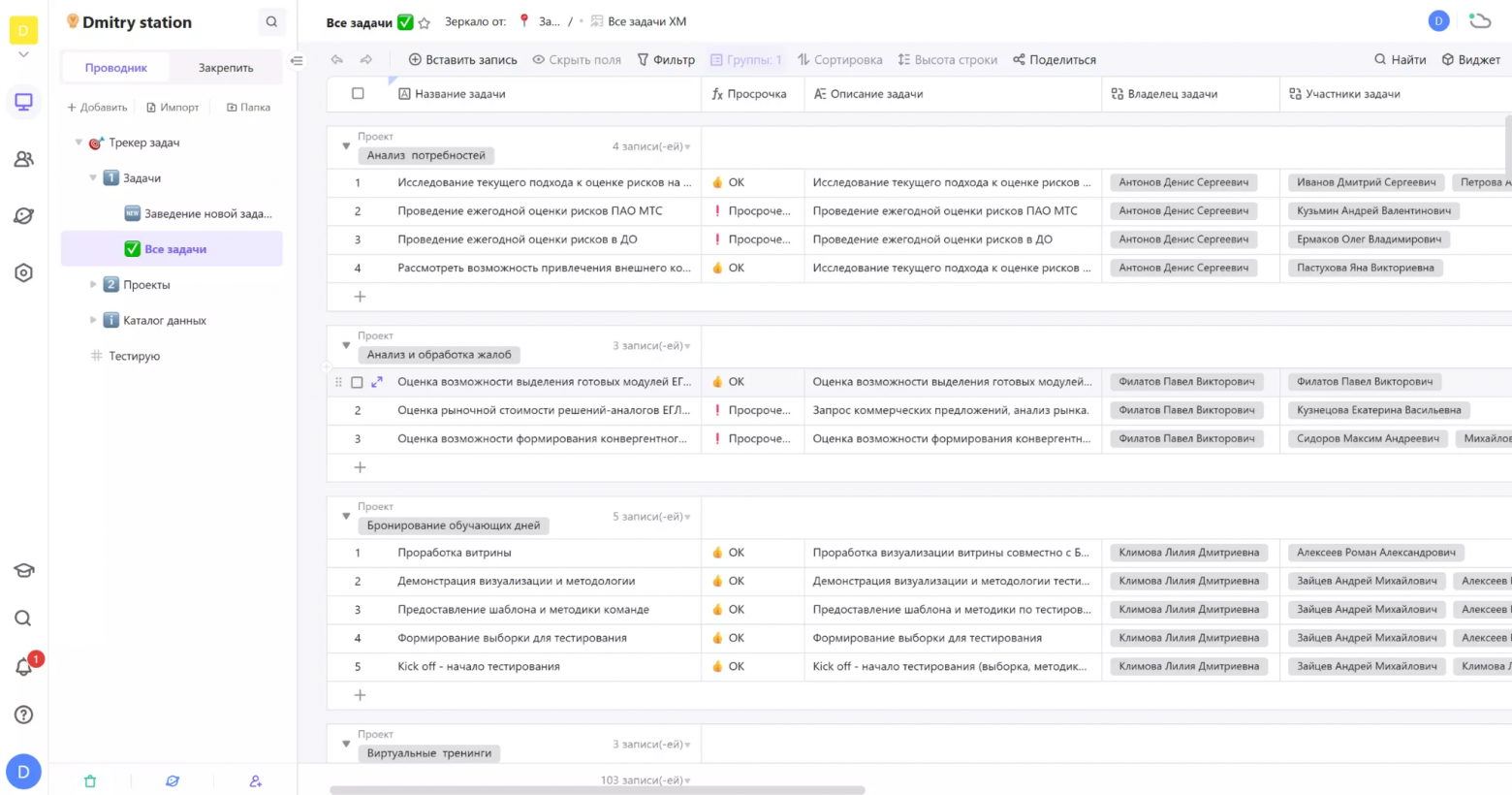Collapse the Анализ потребностей group
Image resolution: width=1512 pixels, height=795 pixels.
point(346,146)
